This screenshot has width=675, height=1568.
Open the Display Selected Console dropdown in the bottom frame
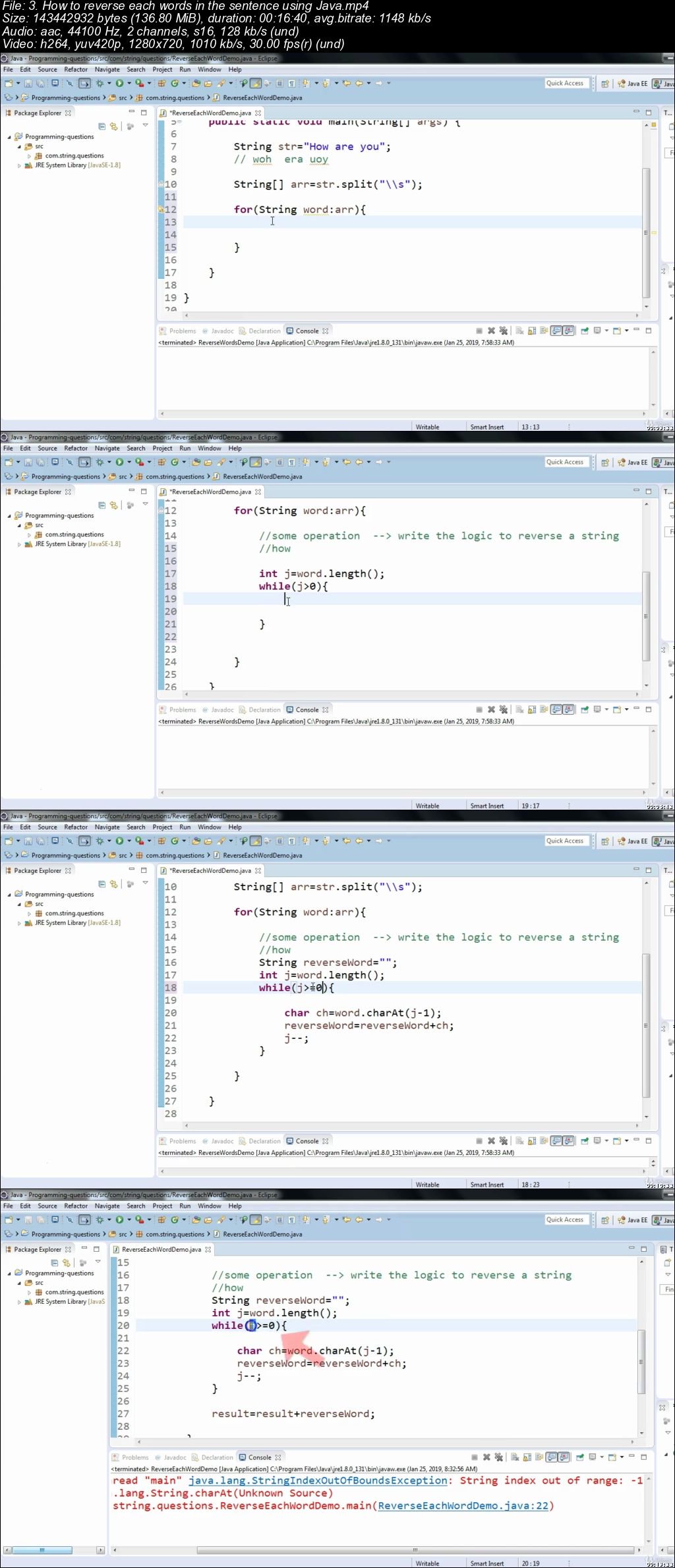(601, 1457)
